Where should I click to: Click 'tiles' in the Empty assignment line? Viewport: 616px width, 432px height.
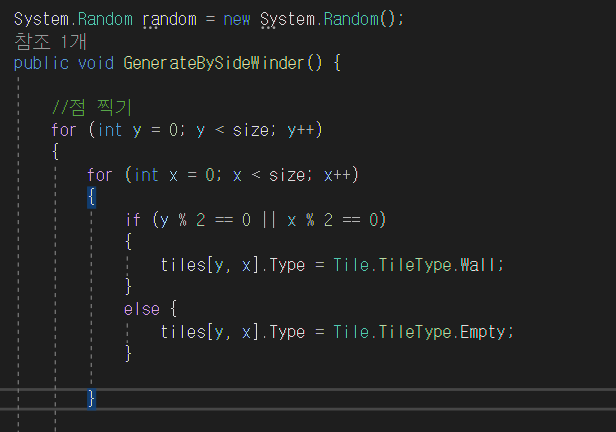(x=183, y=332)
